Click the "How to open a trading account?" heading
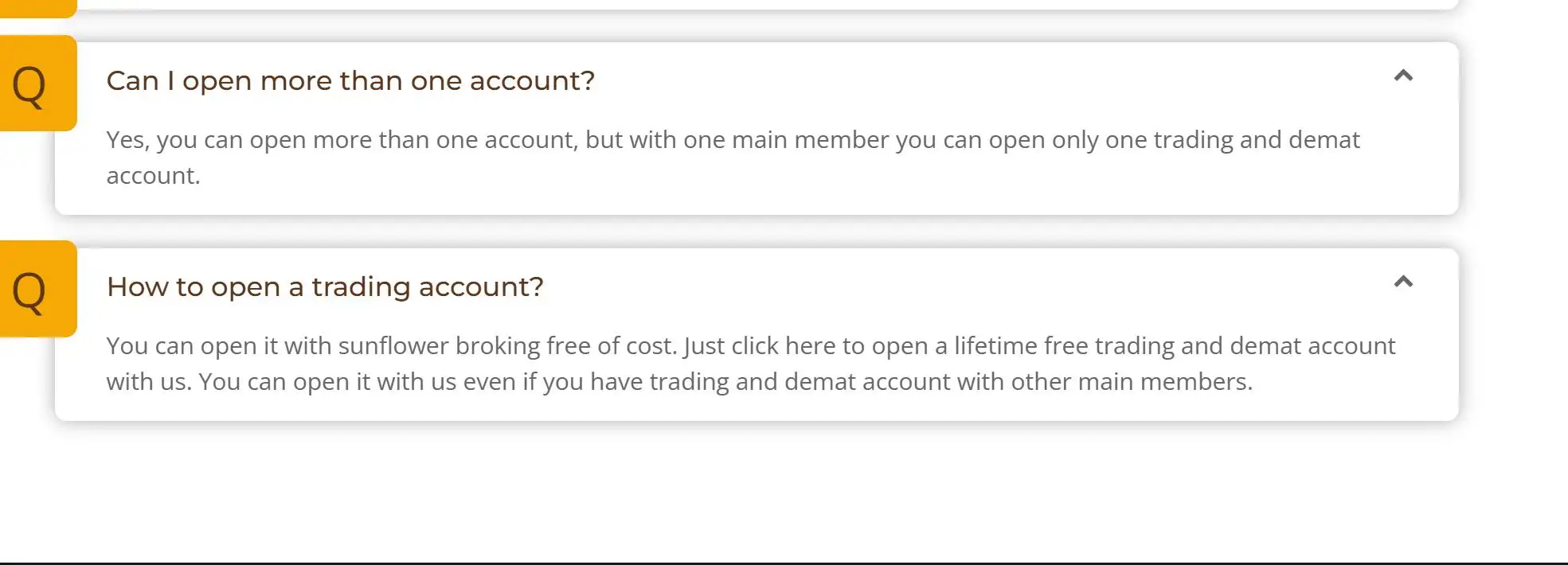This screenshot has height=565, width=1568. click(x=325, y=287)
